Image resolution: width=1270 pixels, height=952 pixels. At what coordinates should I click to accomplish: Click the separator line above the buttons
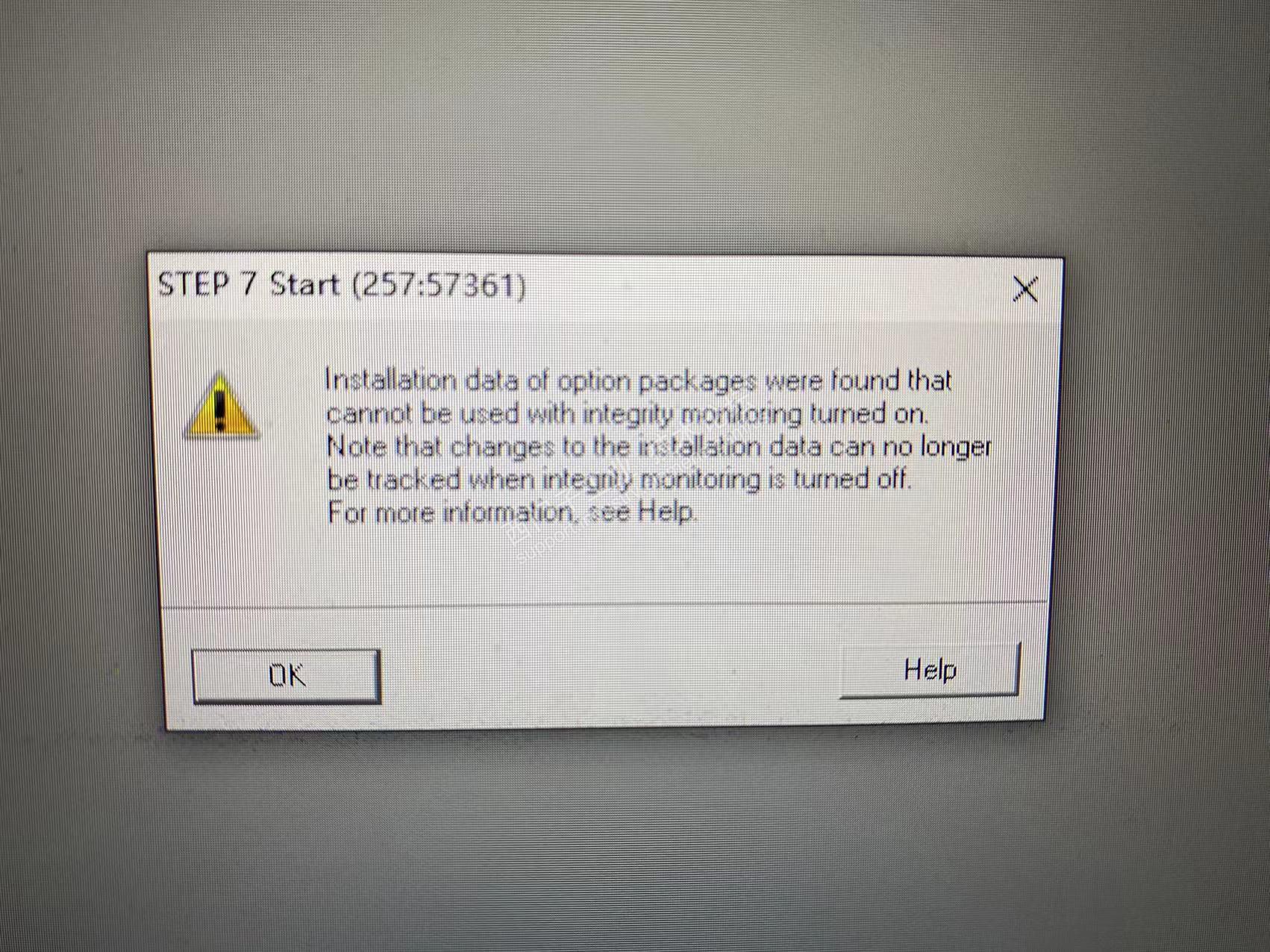[x=604, y=604]
